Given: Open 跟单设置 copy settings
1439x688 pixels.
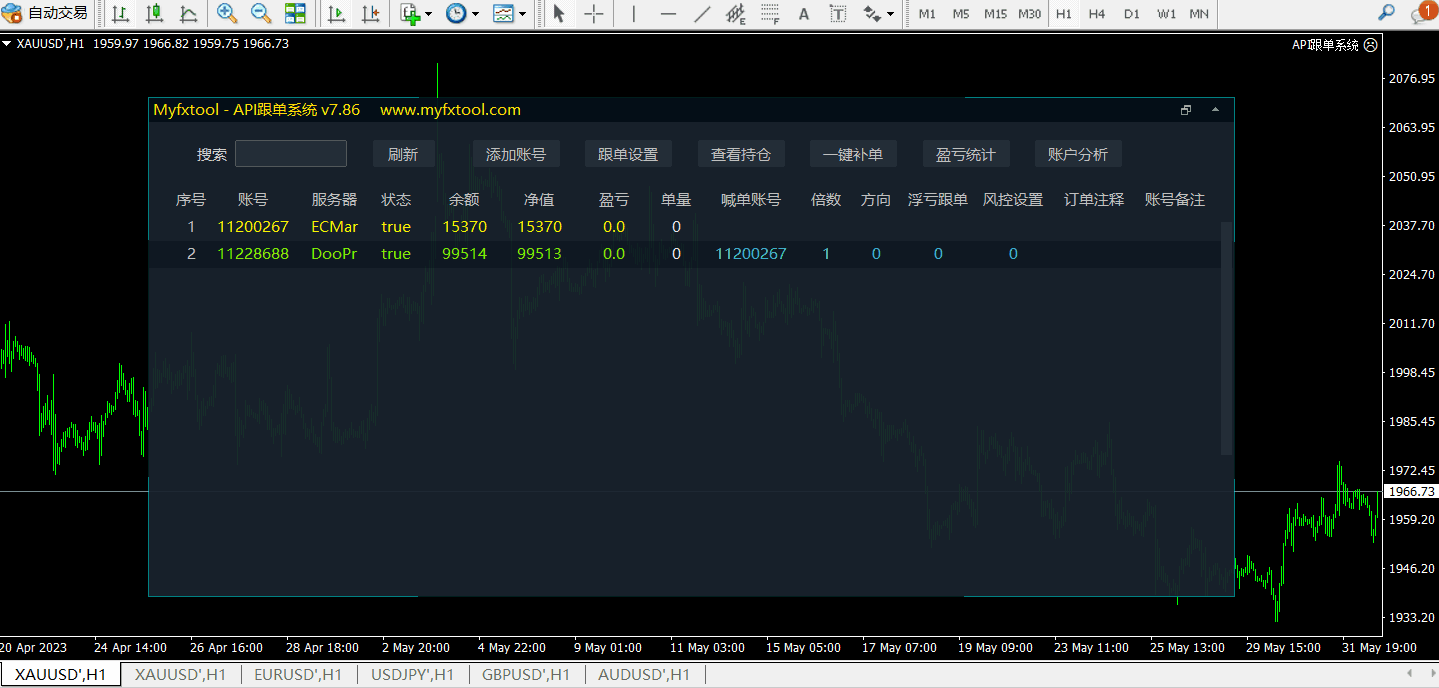Looking at the screenshot, I should 628,154.
